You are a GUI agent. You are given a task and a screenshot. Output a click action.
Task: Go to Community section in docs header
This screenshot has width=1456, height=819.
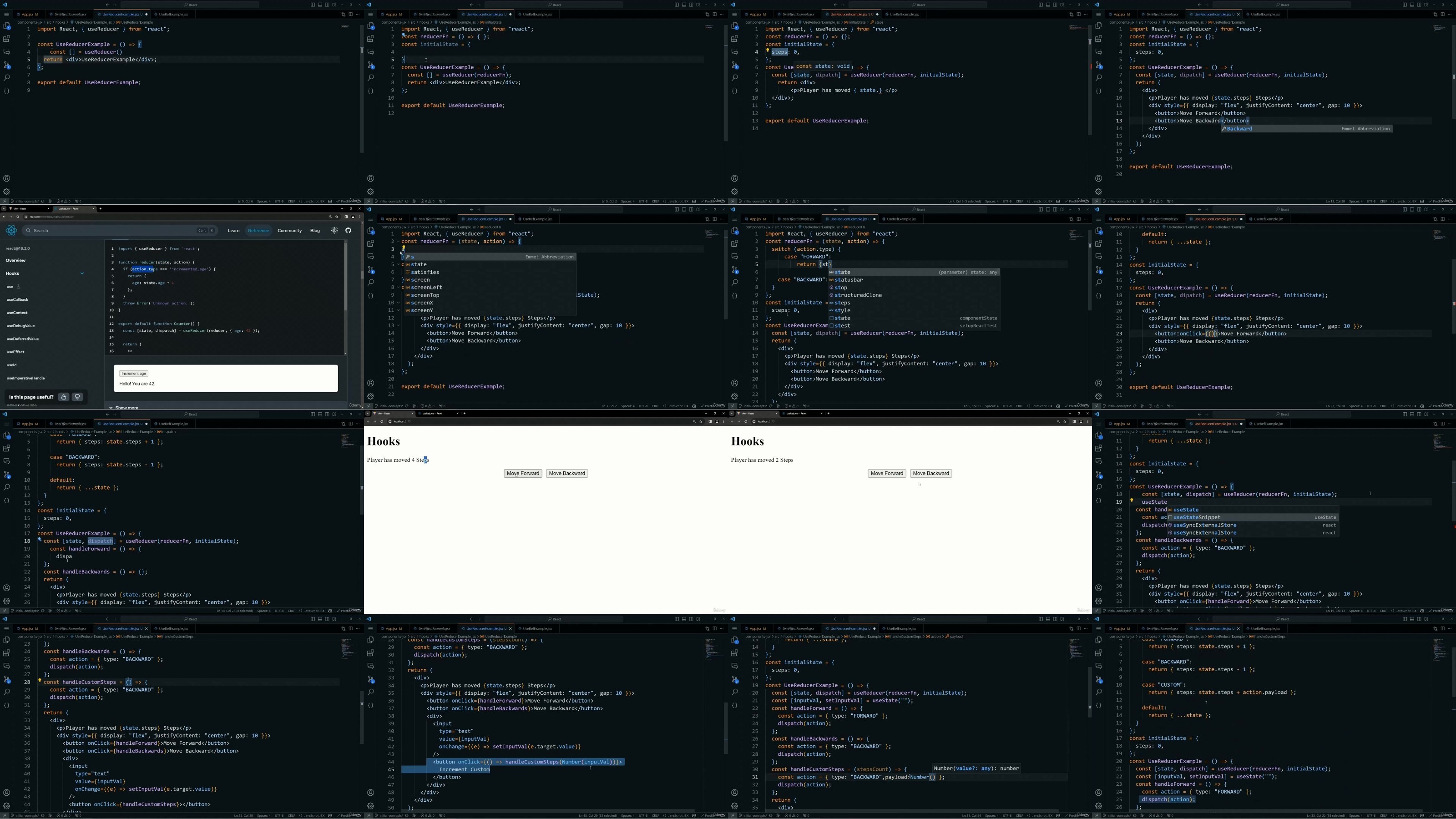(x=289, y=231)
